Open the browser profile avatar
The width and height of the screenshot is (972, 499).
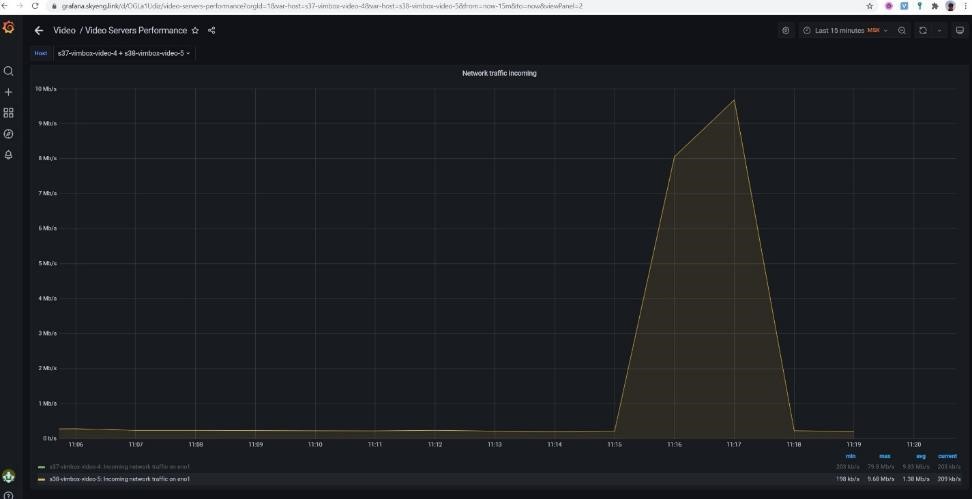[x=950, y=6]
